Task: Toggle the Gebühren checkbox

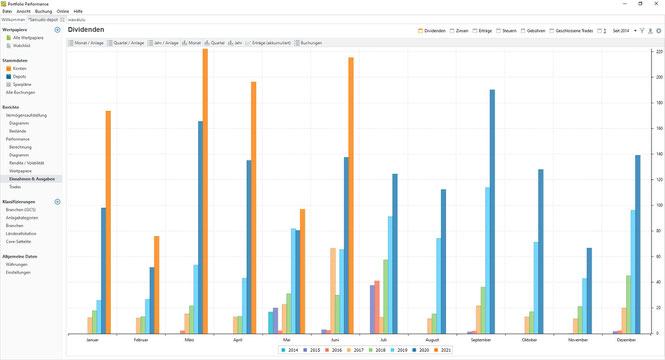Action: [523, 31]
